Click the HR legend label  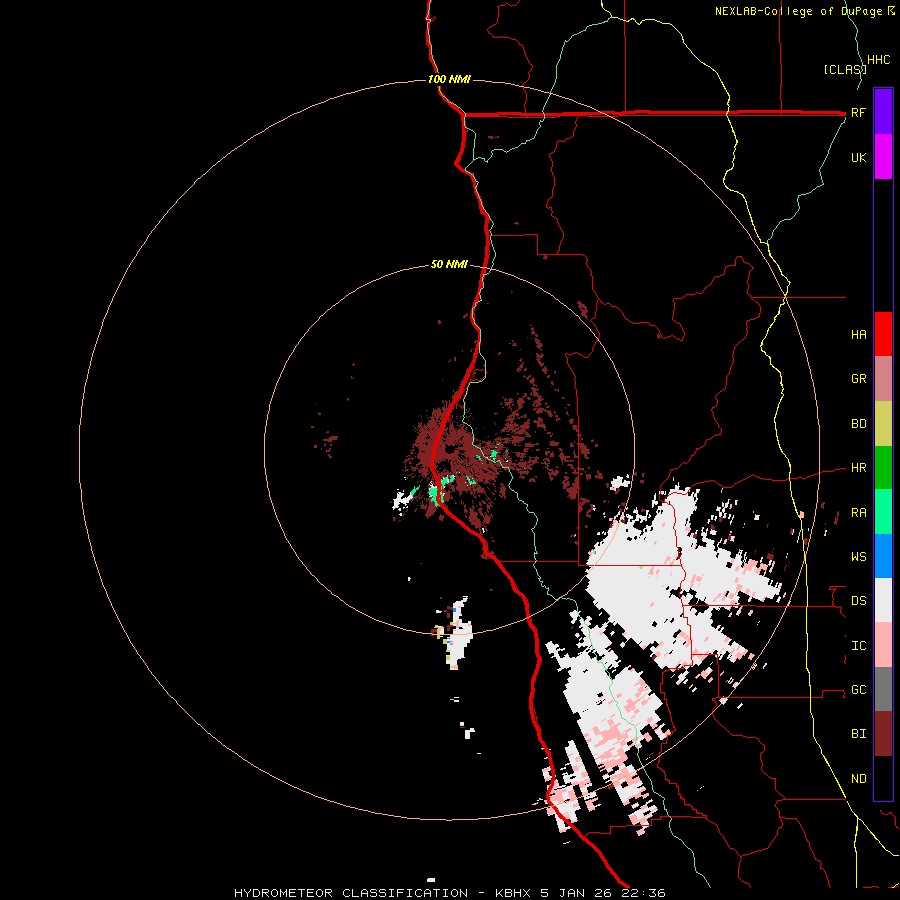click(x=858, y=468)
